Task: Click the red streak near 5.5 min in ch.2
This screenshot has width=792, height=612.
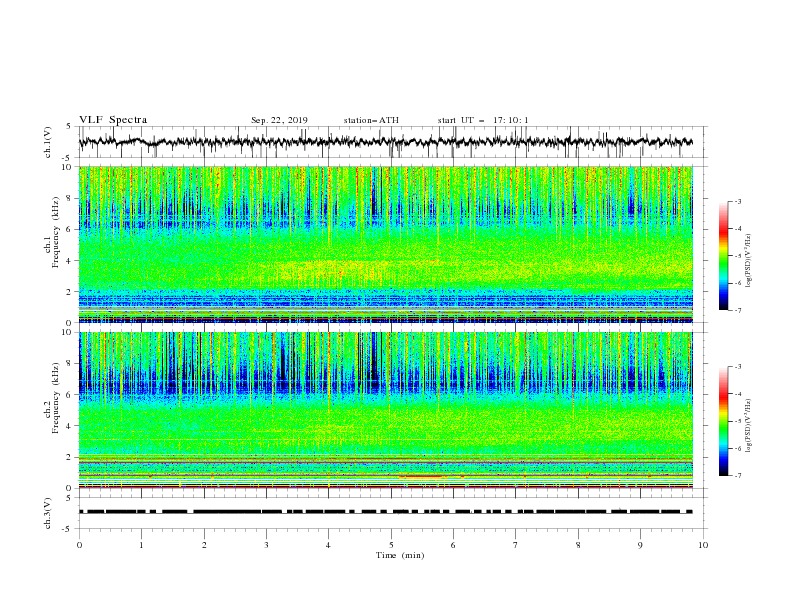Action: [420, 476]
